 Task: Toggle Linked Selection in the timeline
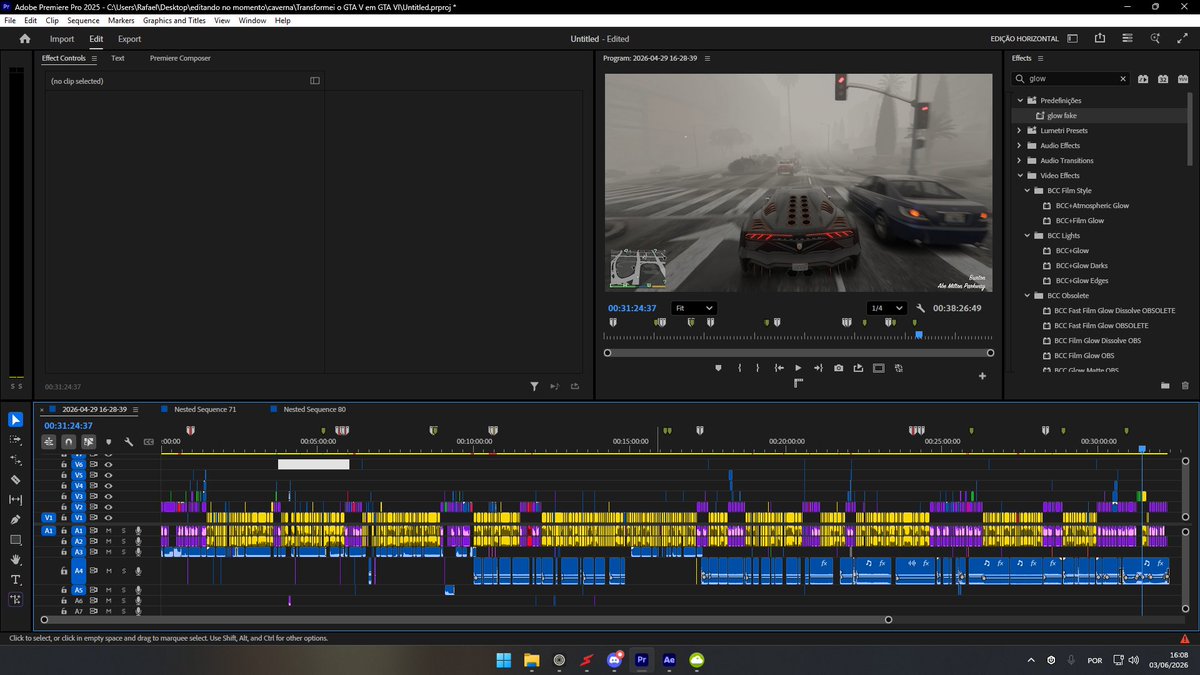(x=88, y=441)
